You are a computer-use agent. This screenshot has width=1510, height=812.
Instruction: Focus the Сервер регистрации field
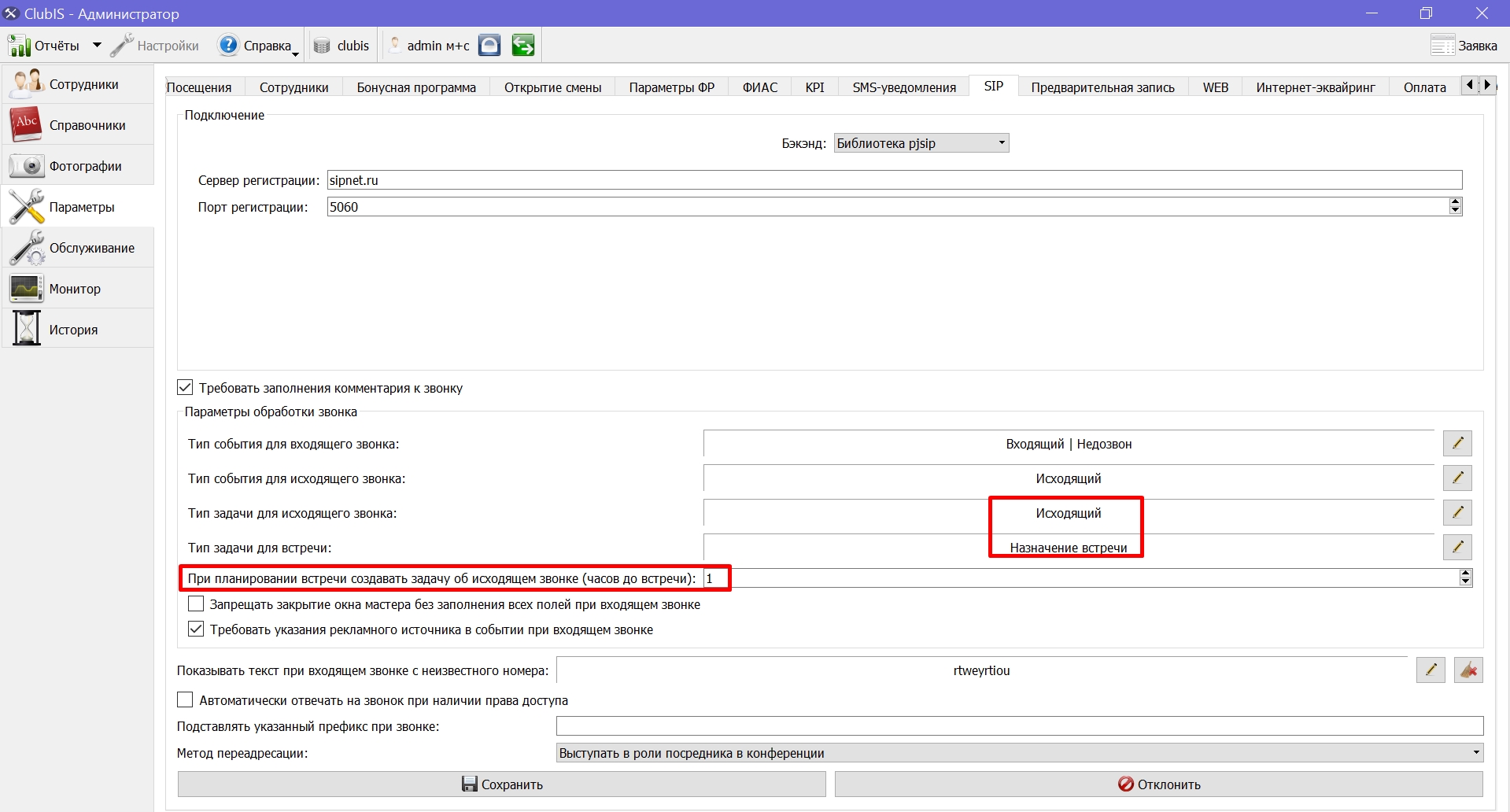(x=895, y=180)
